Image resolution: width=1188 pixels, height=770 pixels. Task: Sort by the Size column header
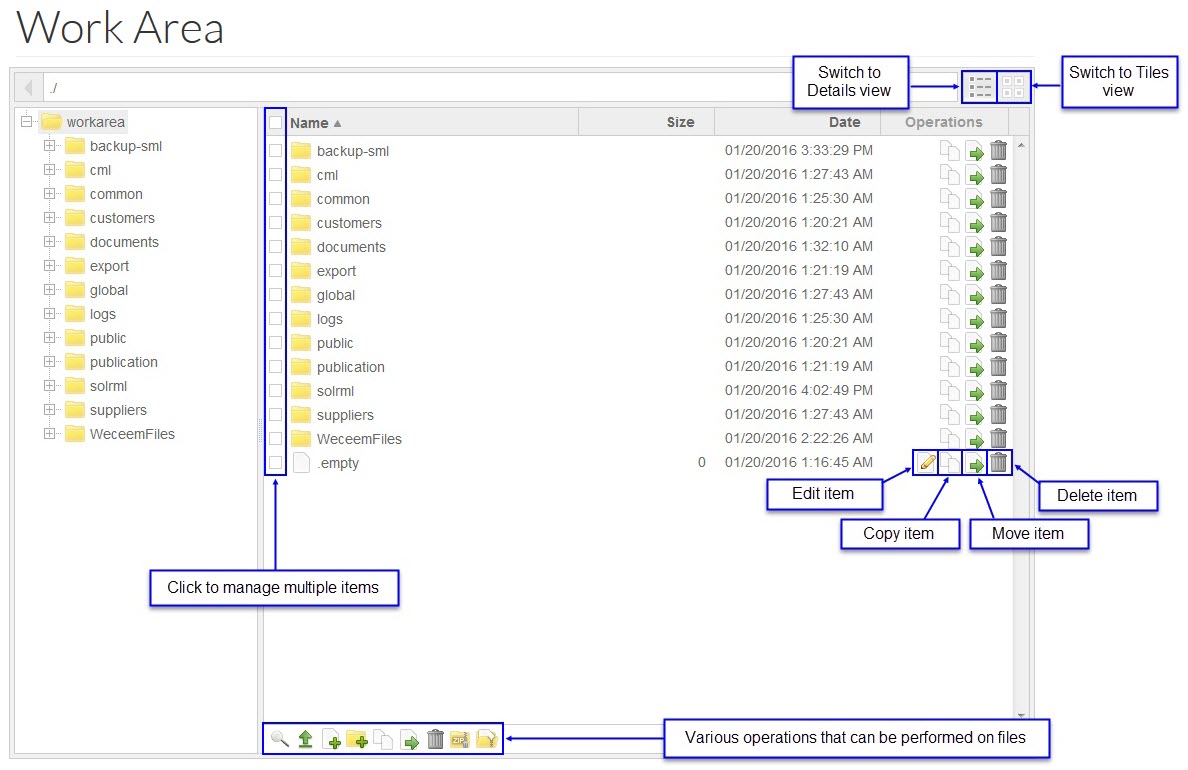pos(680,122)
